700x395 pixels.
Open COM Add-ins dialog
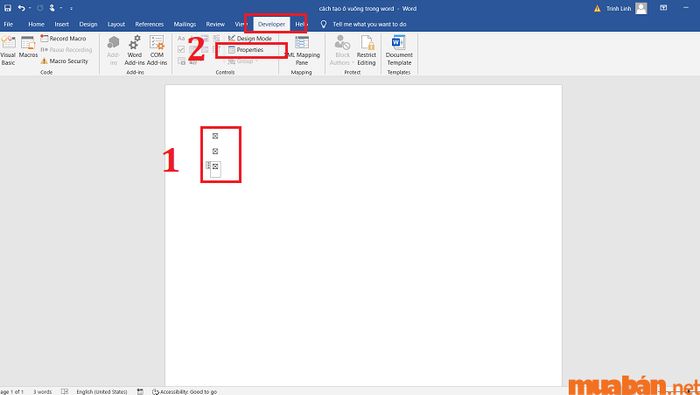(157, 50)
